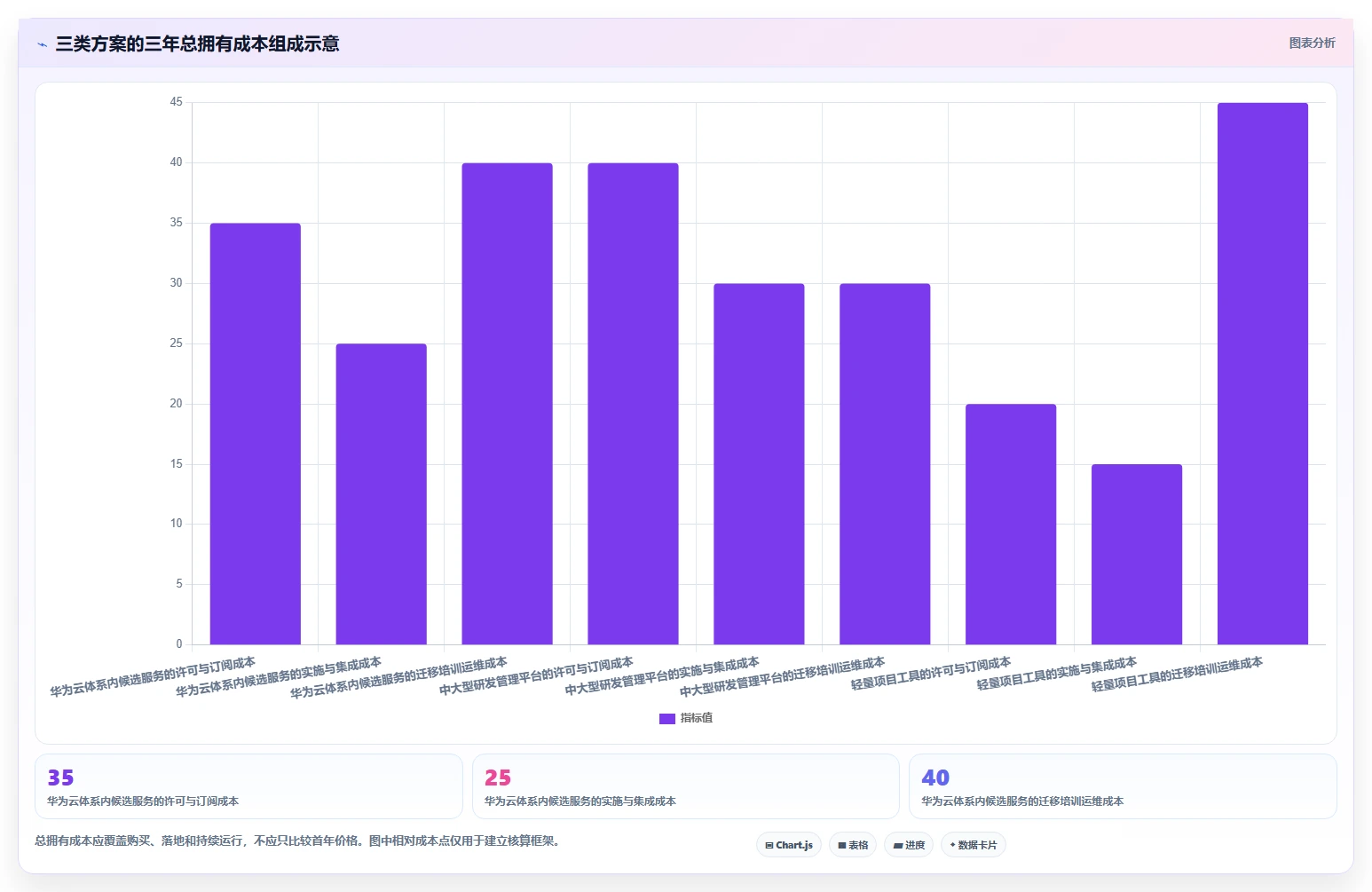1372x892 pixels.
Task: Open the data card showing value 25
Action: coord(686,786)
